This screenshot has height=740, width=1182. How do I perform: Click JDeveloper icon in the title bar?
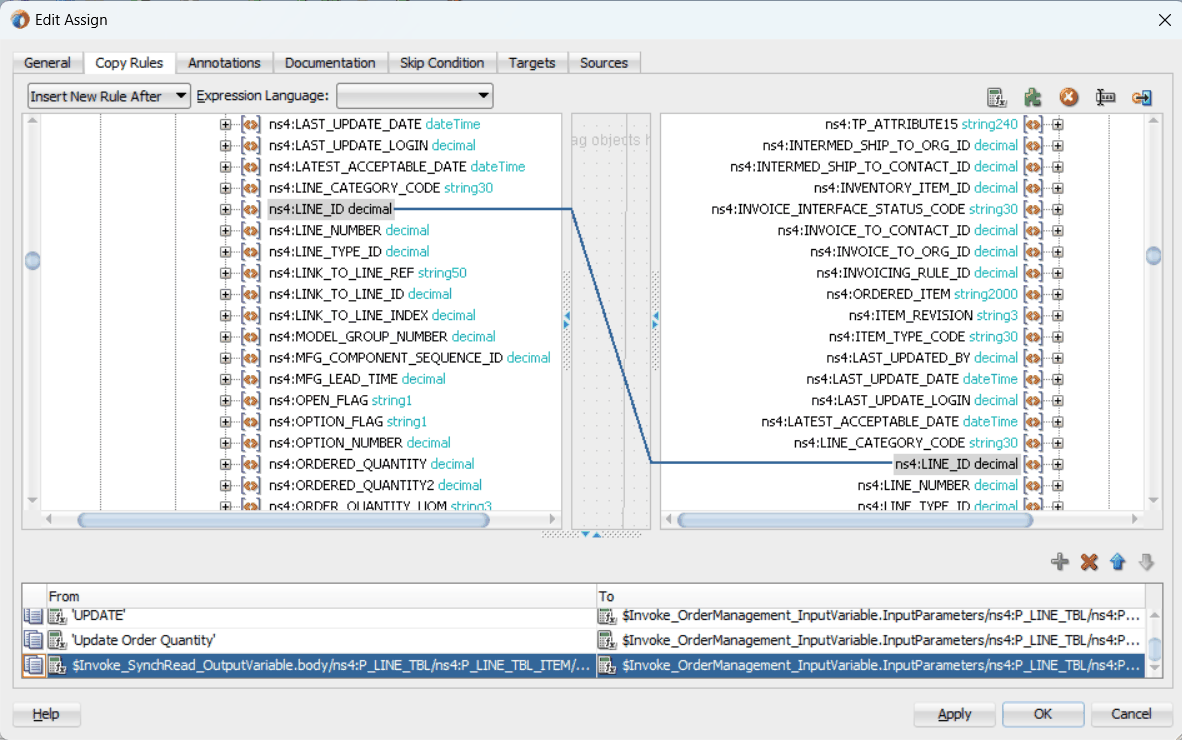[x=20, y=20]
